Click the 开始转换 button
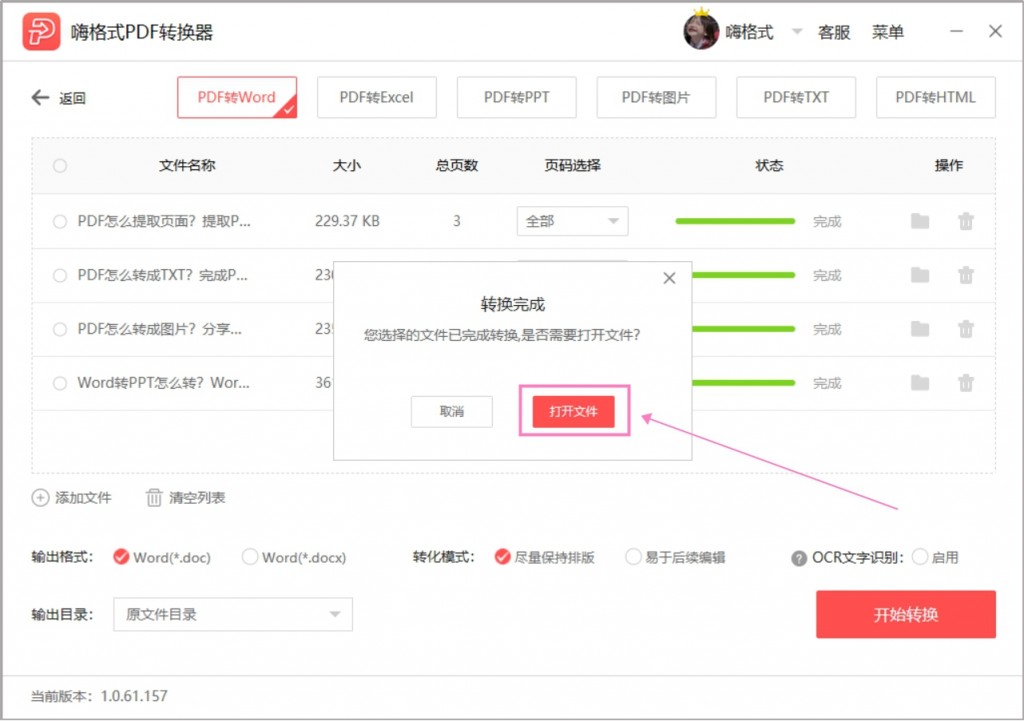 tap(906, 615)
